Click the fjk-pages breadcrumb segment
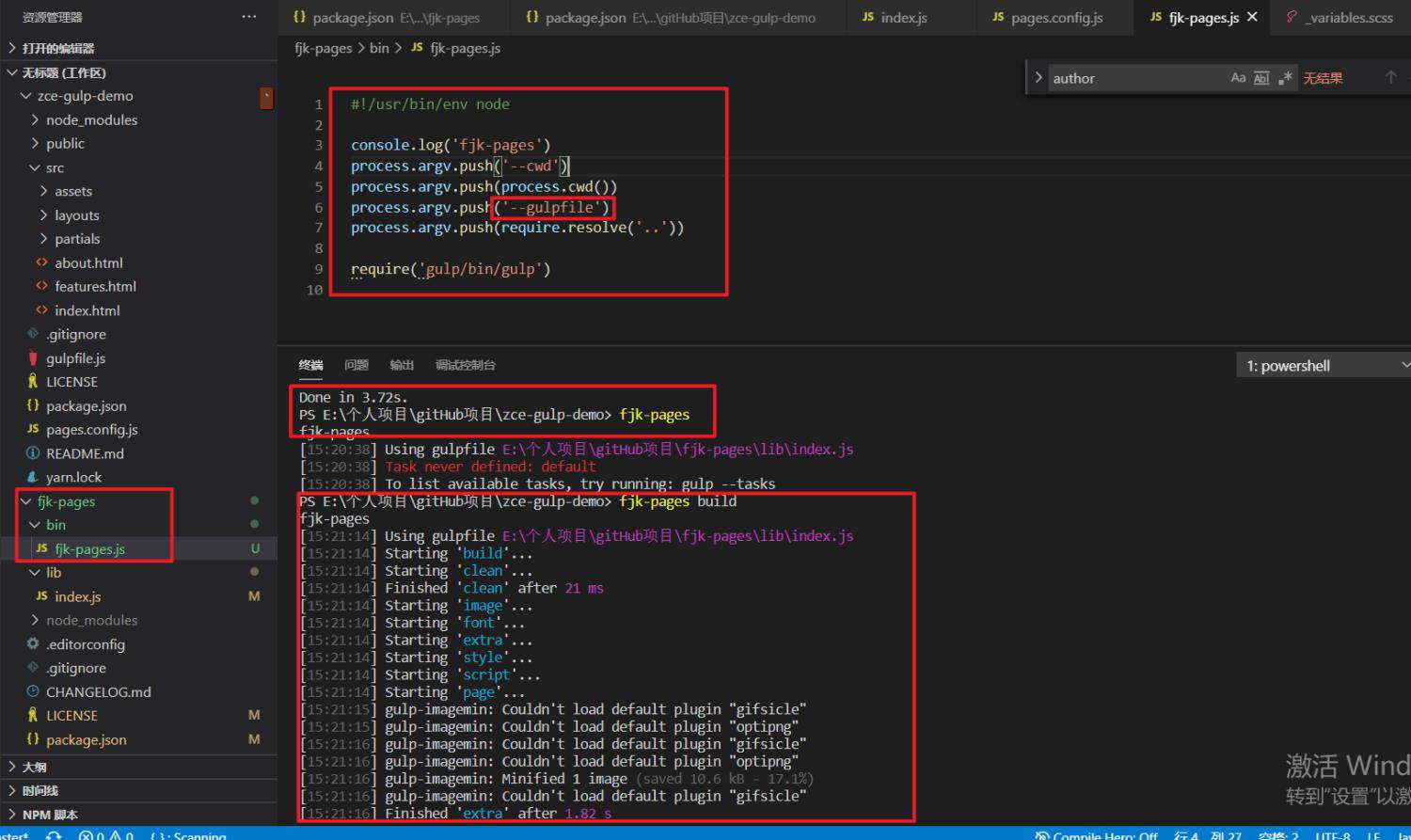Viewport: 1411px width, 840px height. (324, 48)
